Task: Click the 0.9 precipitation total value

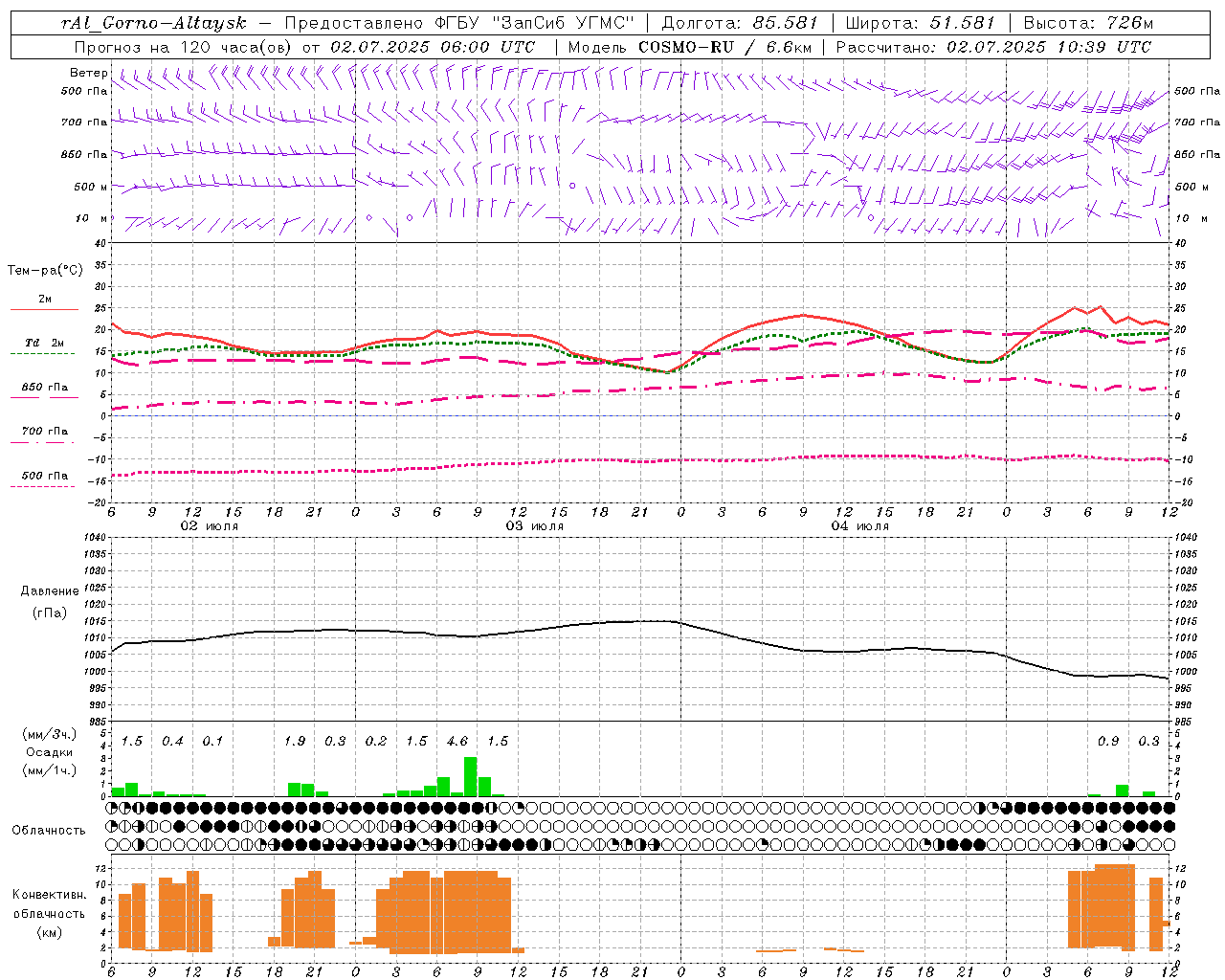Action: tap(1108, 742)
